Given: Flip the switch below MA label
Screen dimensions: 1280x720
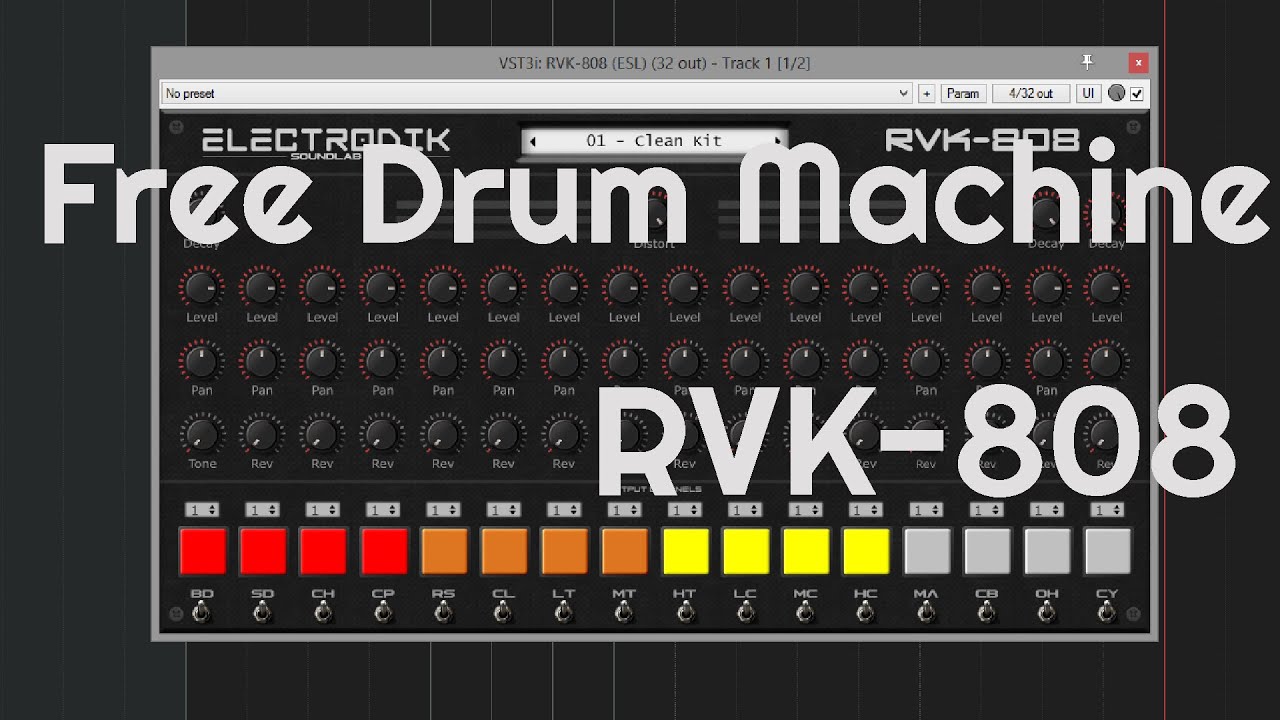Looking at the screenshot, I should pyautogui.click(x=926, y=612).
